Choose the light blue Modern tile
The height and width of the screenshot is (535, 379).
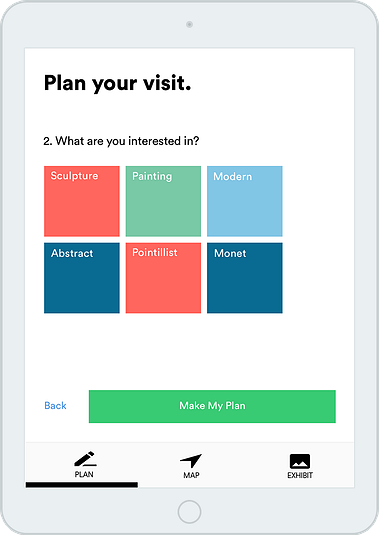[x=245, y=201]
